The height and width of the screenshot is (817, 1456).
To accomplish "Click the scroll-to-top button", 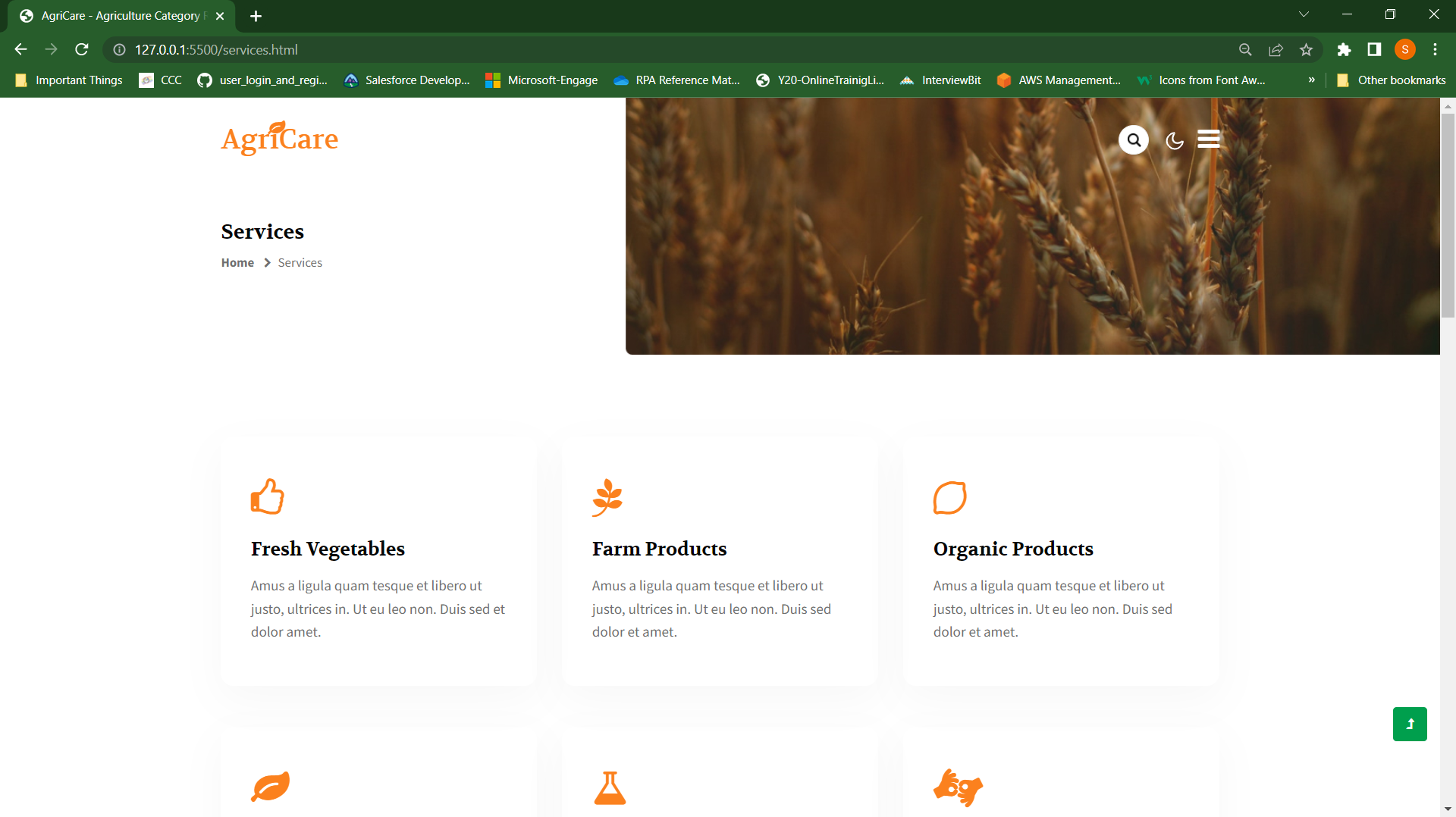I will coord(1410,724).
